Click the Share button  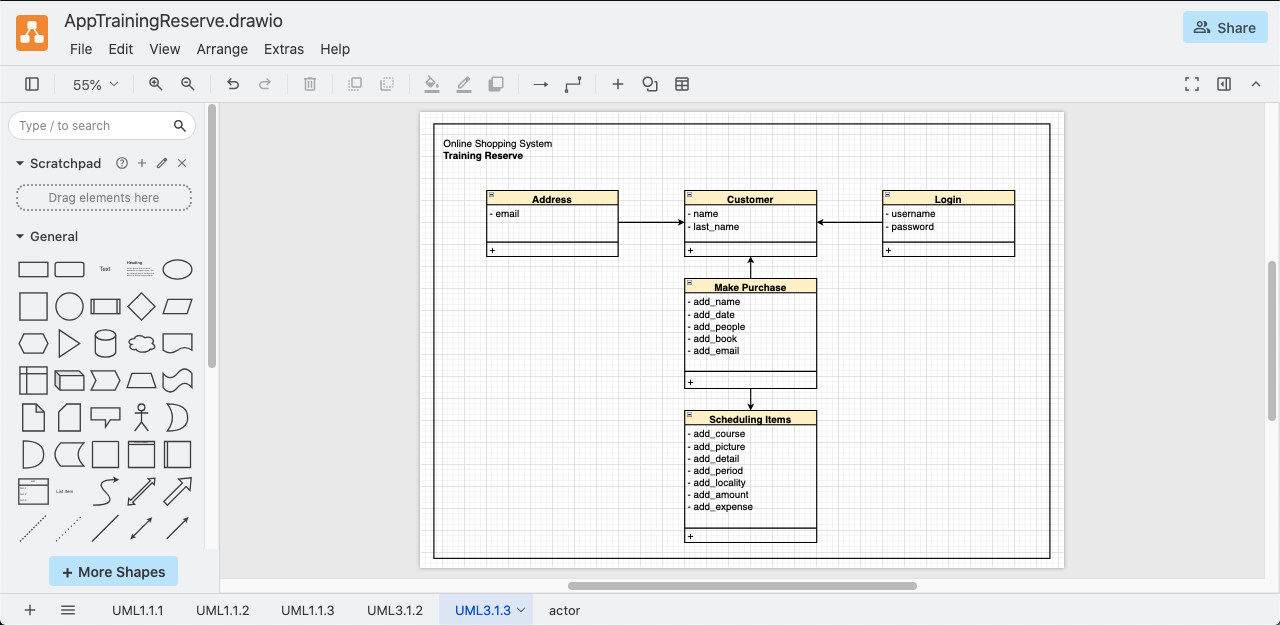1225,28
